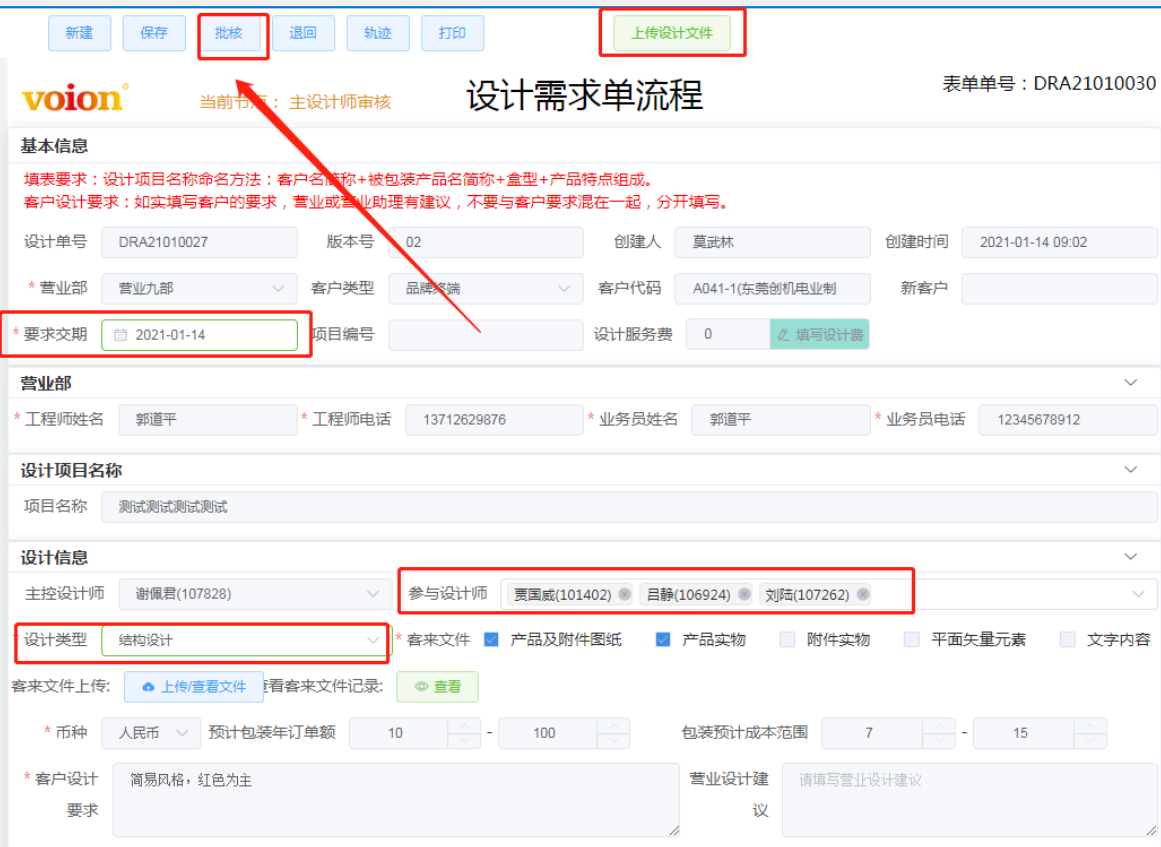Click the 业务员姓名 field 郭道平
This screenshot has width=1161, height=847.
(x=780, y=420)
